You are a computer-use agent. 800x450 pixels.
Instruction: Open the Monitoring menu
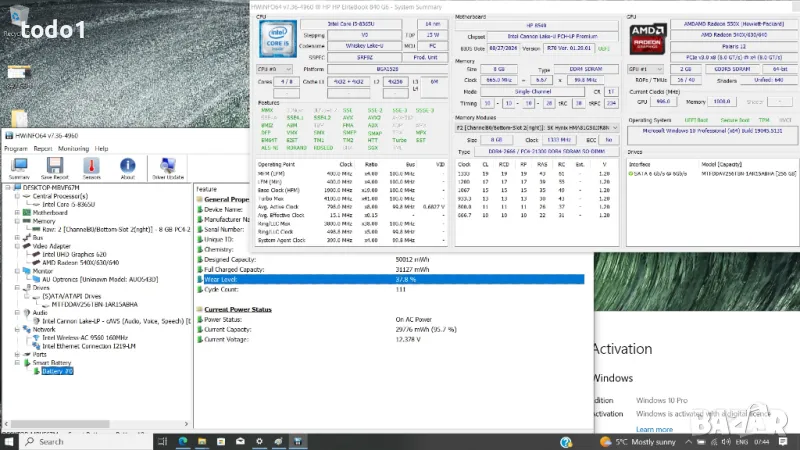(73, 147)
